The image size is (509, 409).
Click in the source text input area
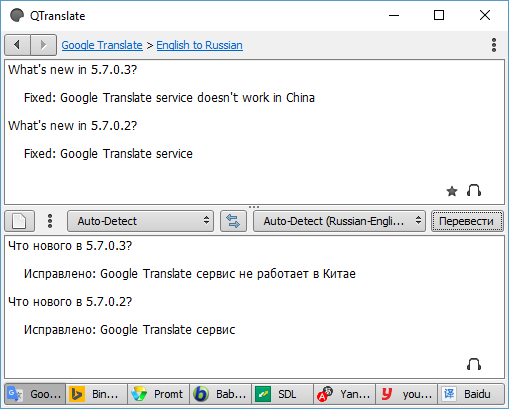coord(254,132)
